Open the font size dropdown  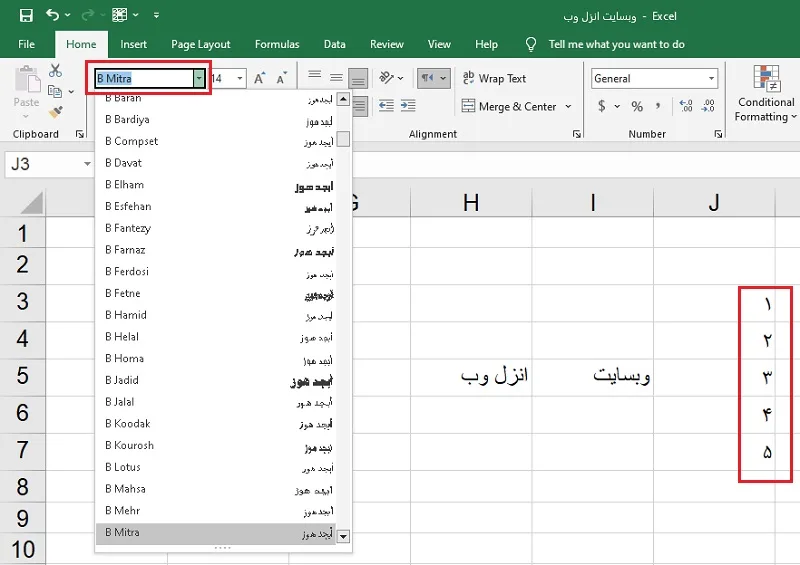[240, 79]
